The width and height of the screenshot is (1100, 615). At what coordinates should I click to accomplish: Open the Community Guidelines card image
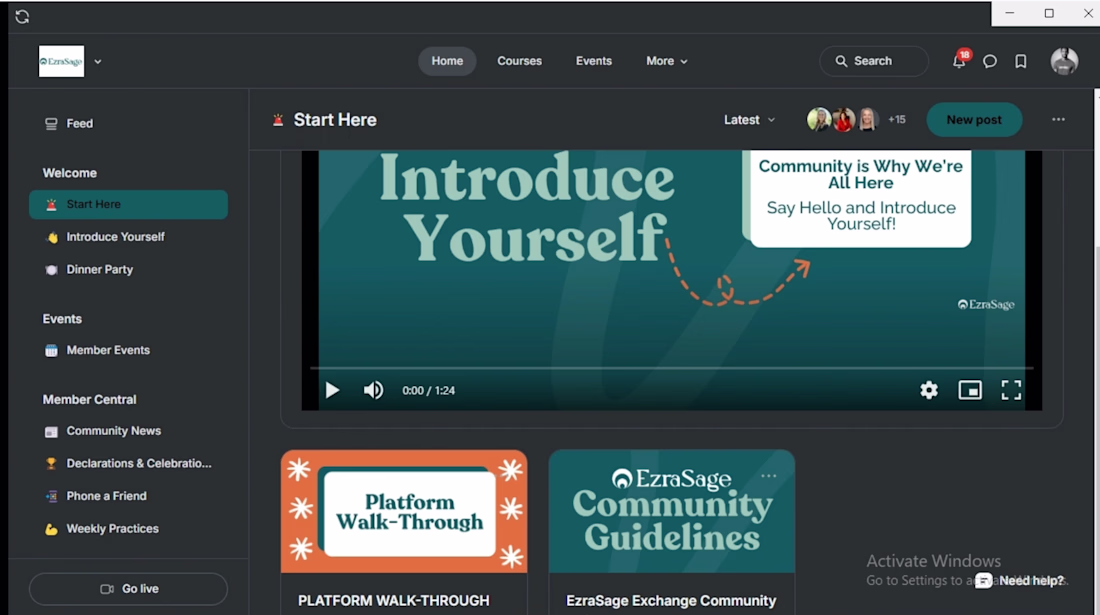tap(672, 511)
